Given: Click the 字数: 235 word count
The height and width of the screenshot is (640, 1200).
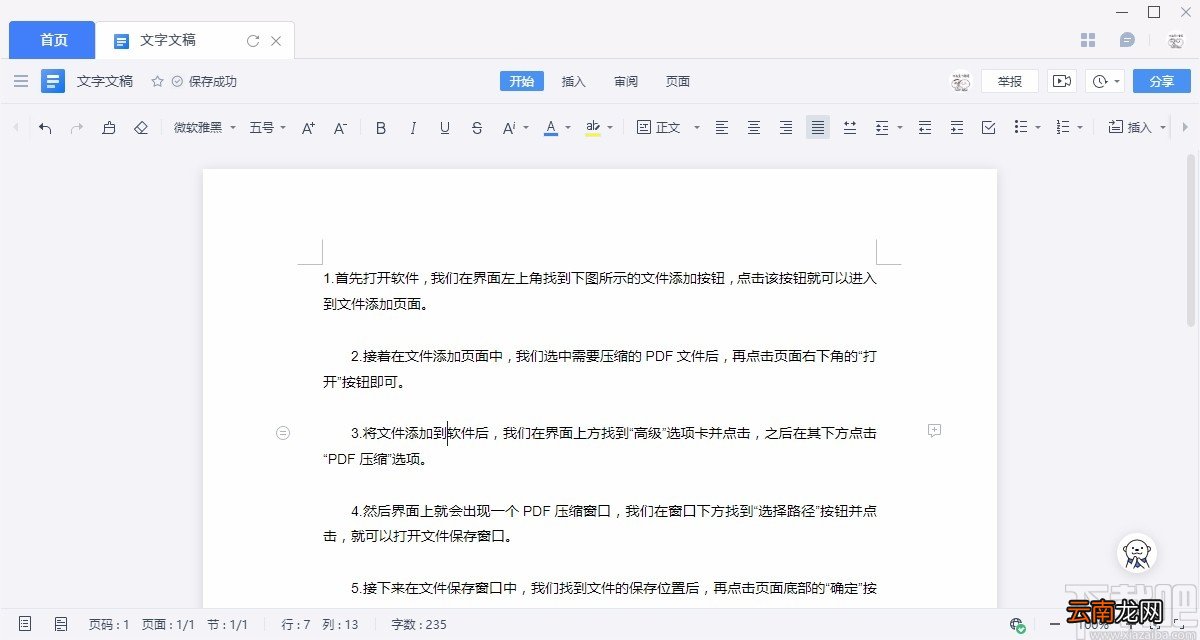Looking at the screenshot, I should tap(419, 624).
